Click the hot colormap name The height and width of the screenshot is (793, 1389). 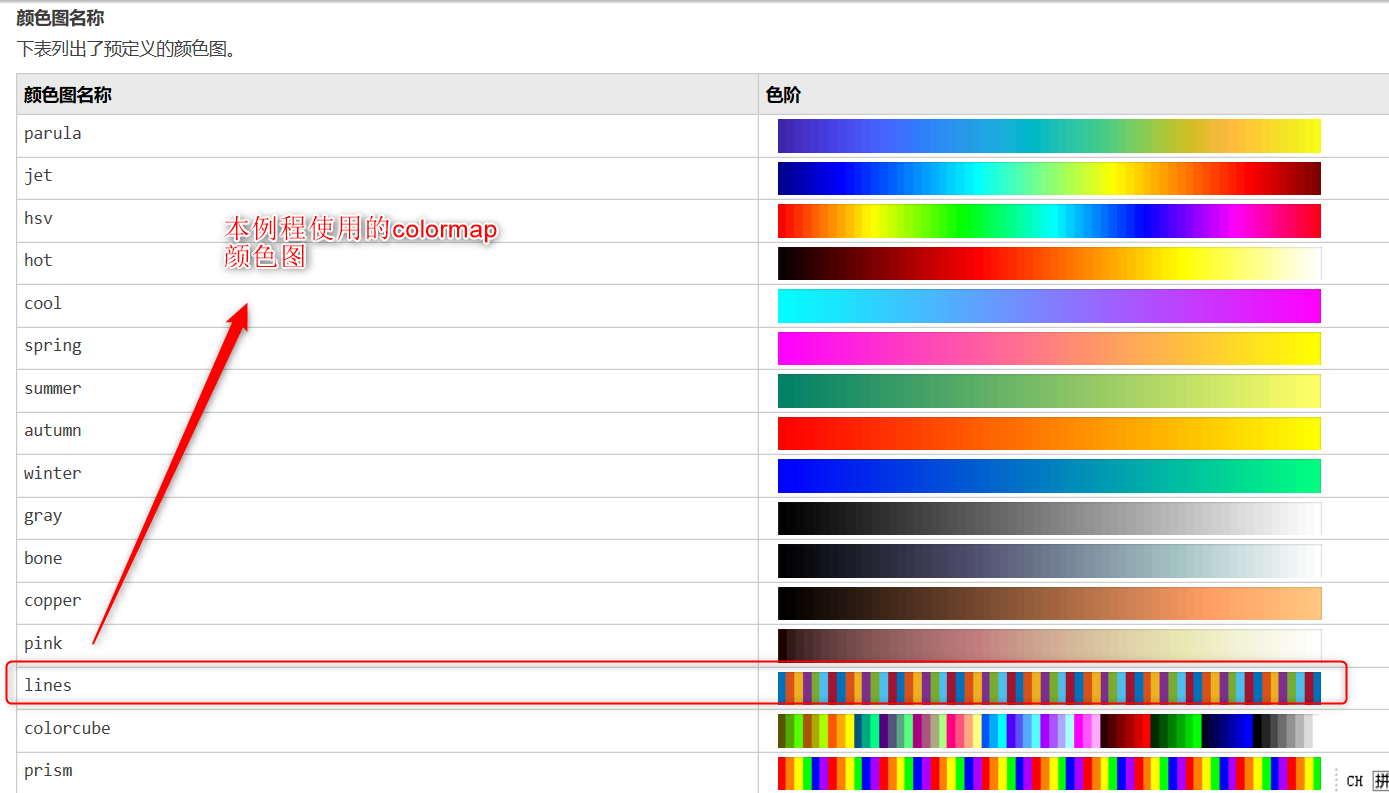point(38,261)
